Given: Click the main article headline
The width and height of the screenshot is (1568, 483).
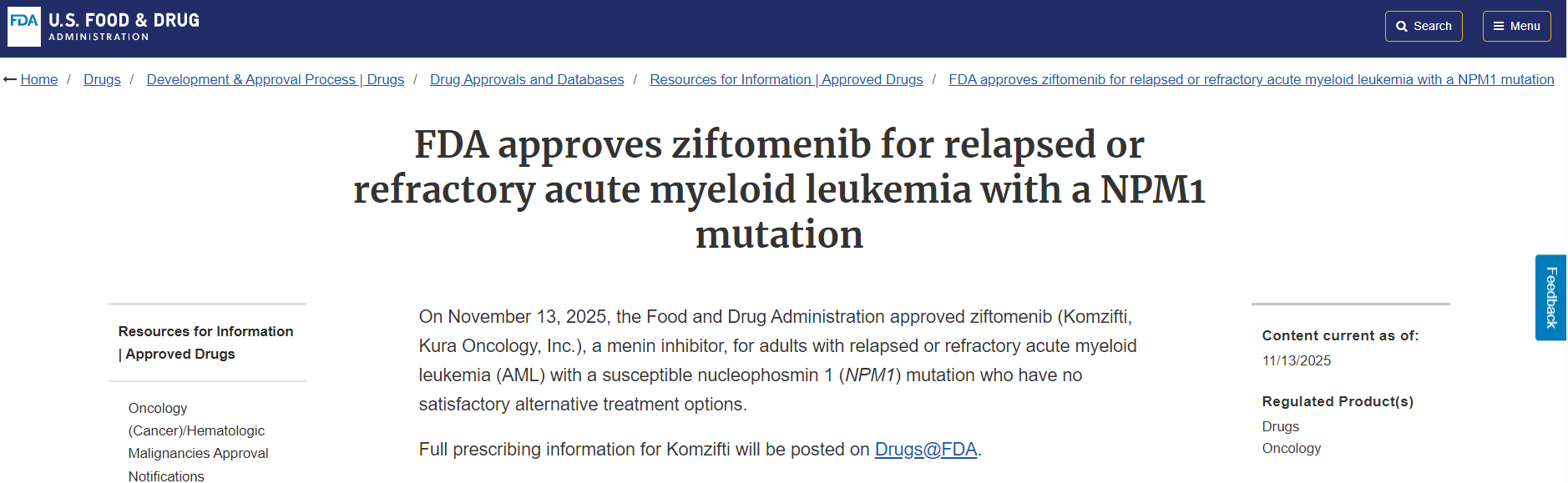Looking at the screenshot, I should [x=779, y=189].
